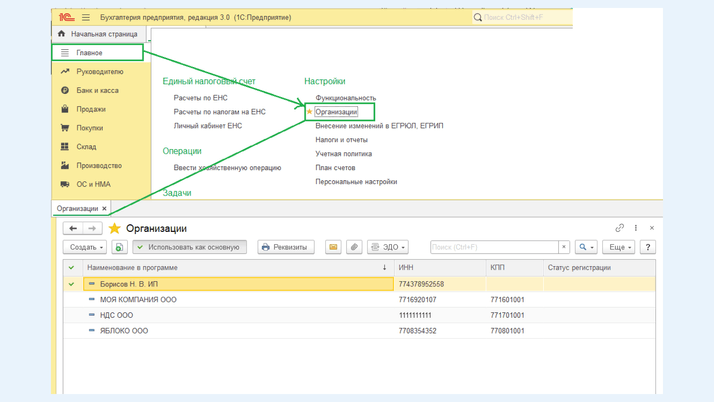Click the checkmark cell in Борисов Н. В. ИП row
Screen dimensions: 714x402
(x=71, y=284)
